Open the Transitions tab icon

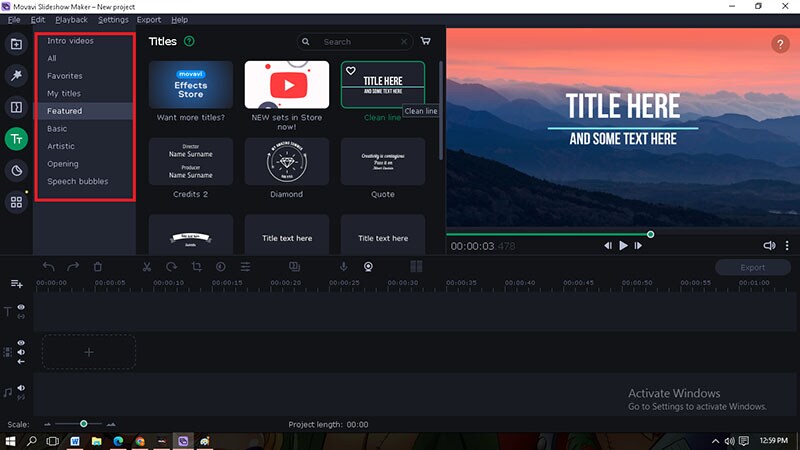point(16,107)
